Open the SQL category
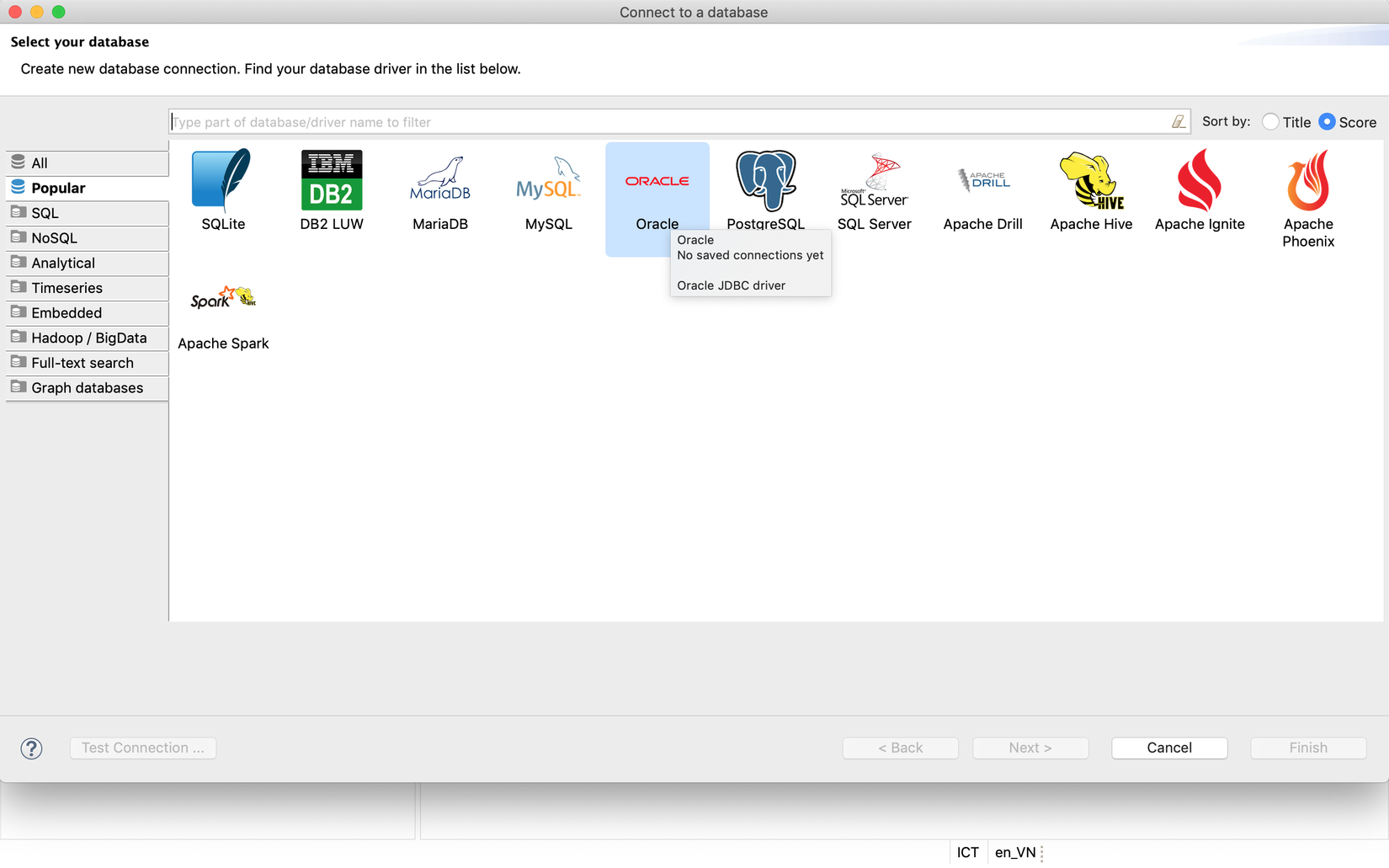Viewport: 1389px width, 868px height. click(x=88, y=213)
